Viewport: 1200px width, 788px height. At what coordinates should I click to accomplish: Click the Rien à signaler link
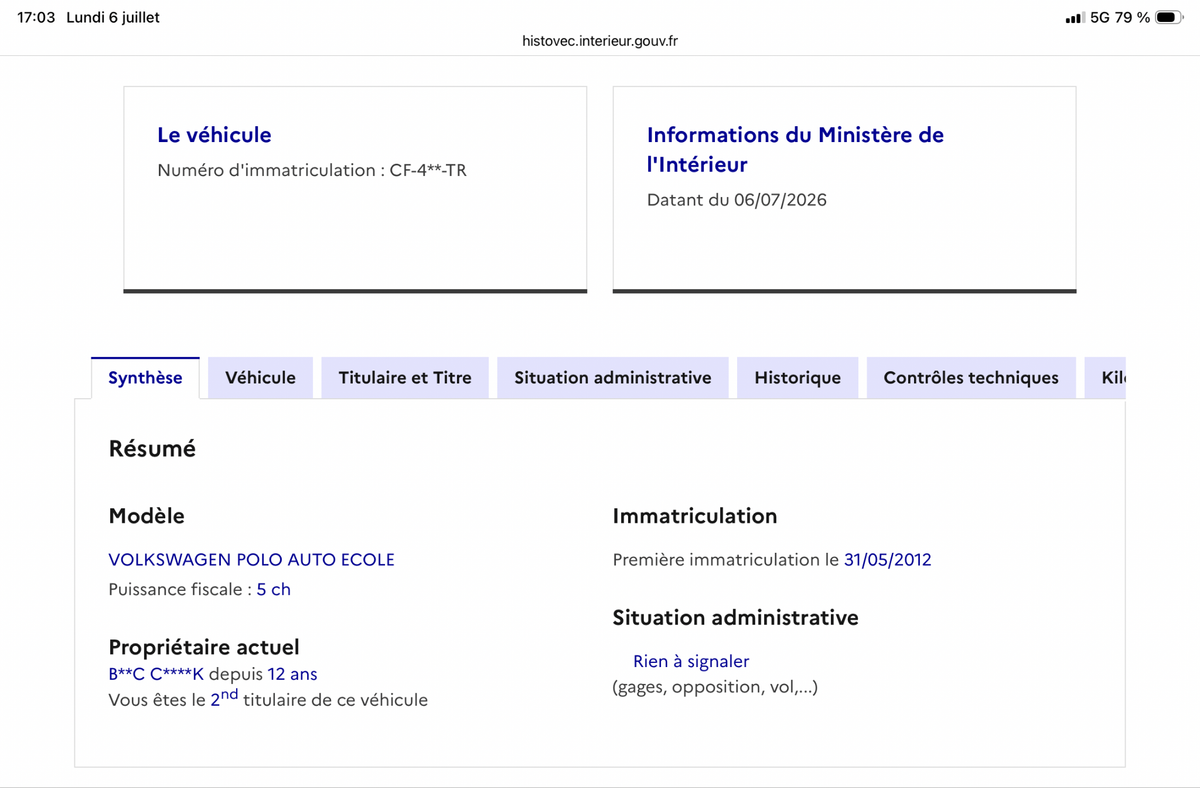coord(691,661)
